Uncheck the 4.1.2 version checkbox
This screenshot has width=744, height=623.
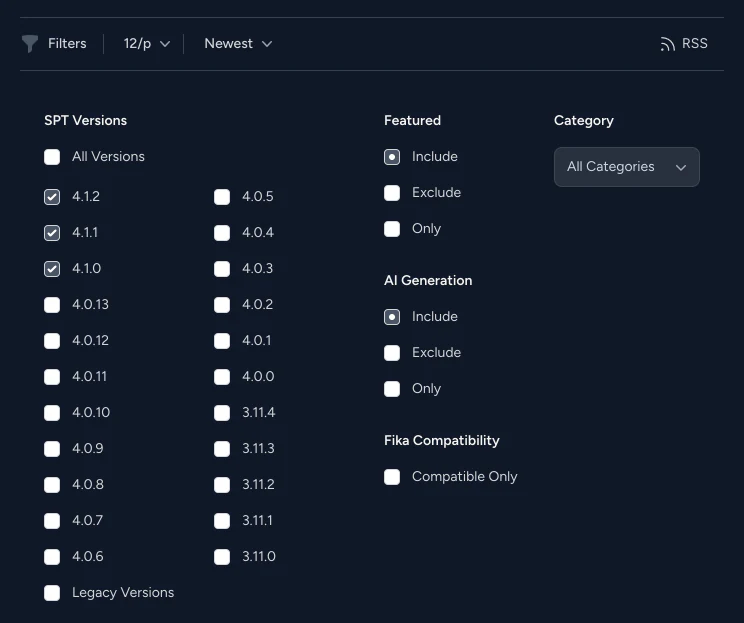(52, 197)
